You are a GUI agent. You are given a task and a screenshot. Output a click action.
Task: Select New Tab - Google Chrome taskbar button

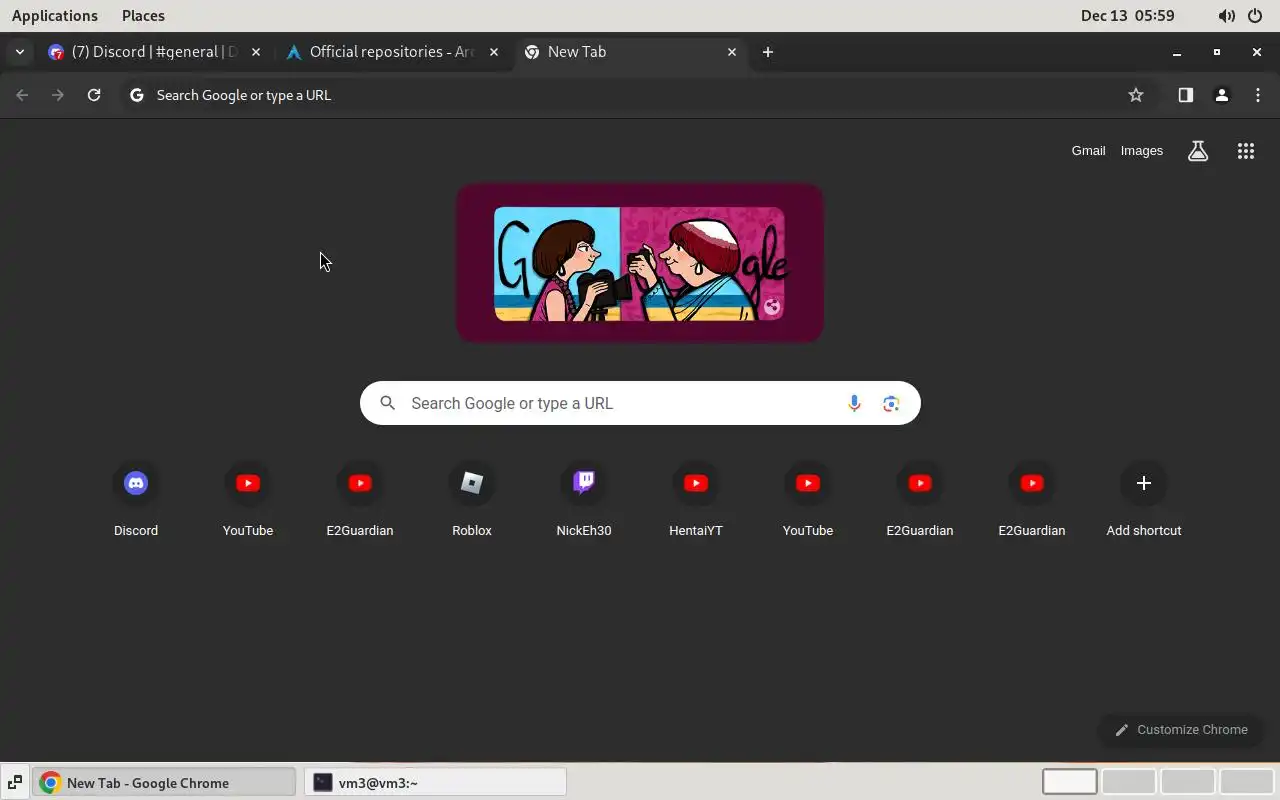coord(165,782)
